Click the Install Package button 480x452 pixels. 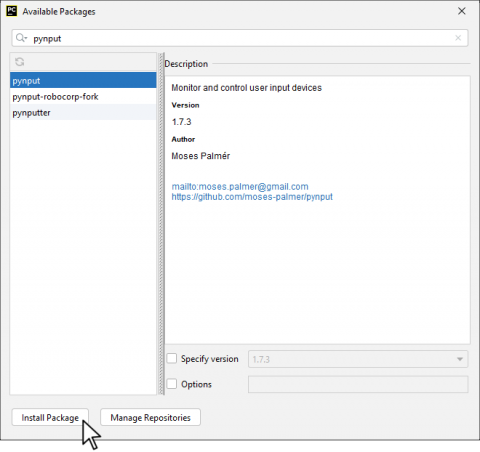point(50,417)
